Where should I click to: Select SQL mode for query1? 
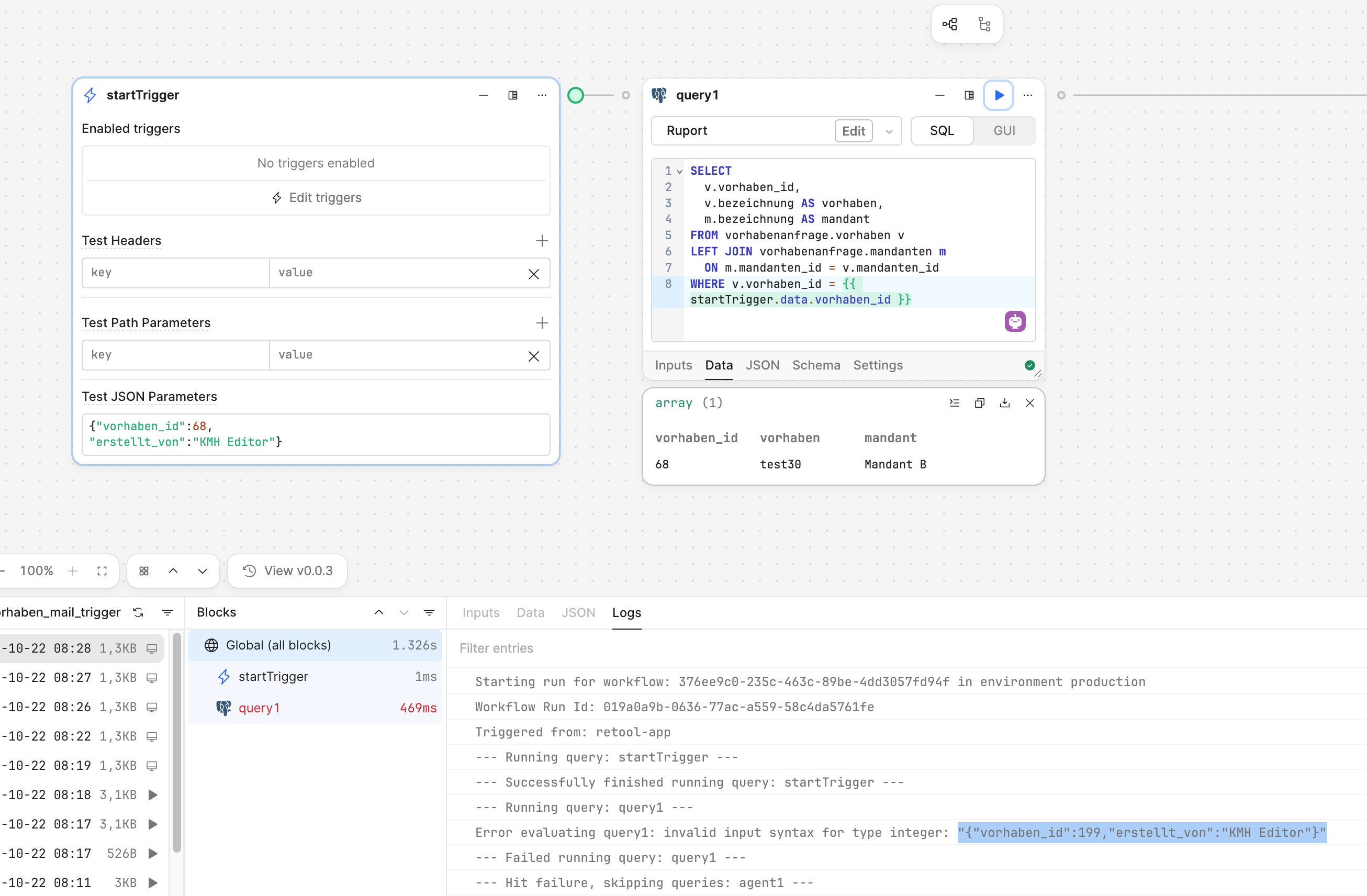942,131
